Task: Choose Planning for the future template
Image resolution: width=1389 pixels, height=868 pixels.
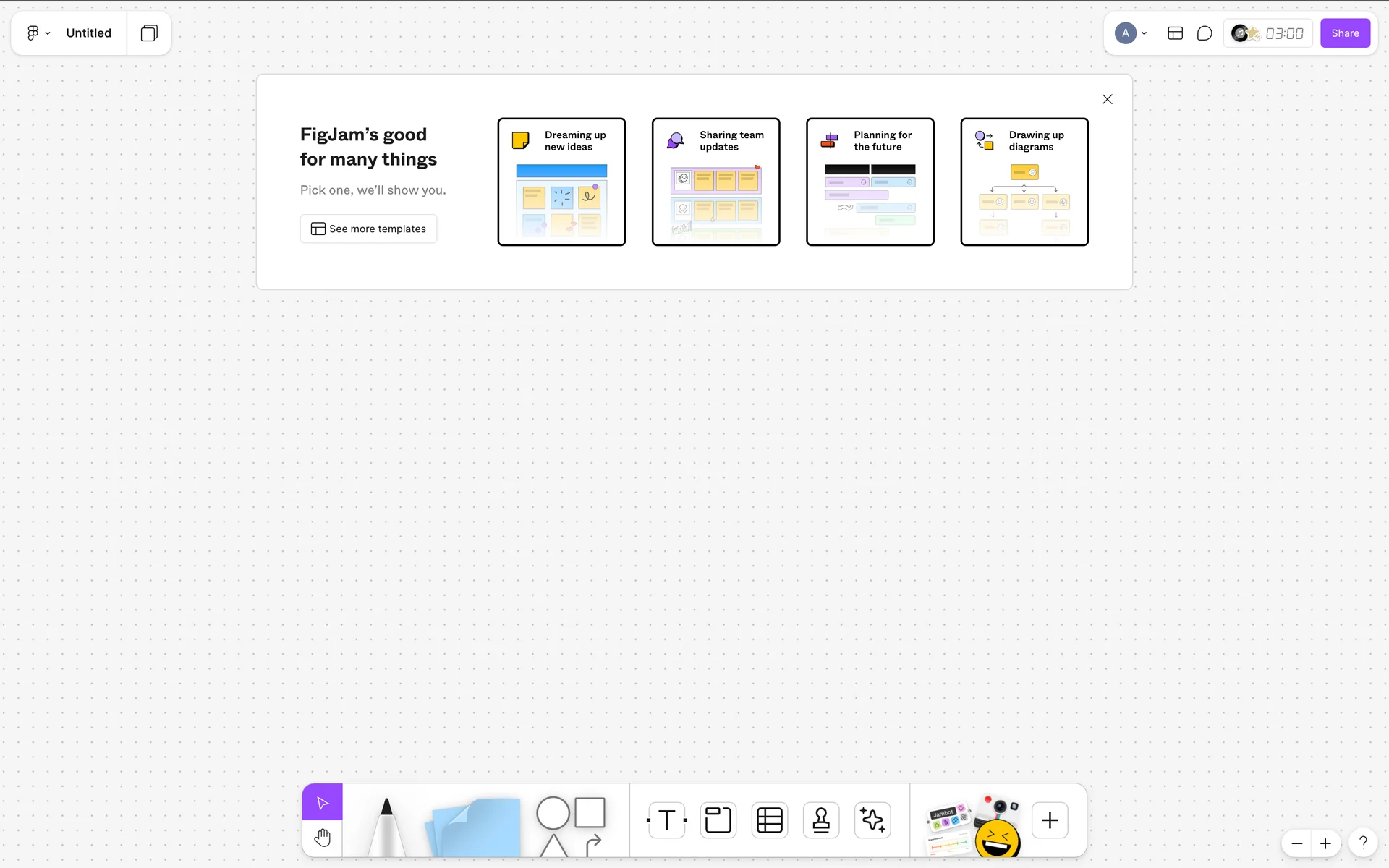Action: [x=870, y=182]
